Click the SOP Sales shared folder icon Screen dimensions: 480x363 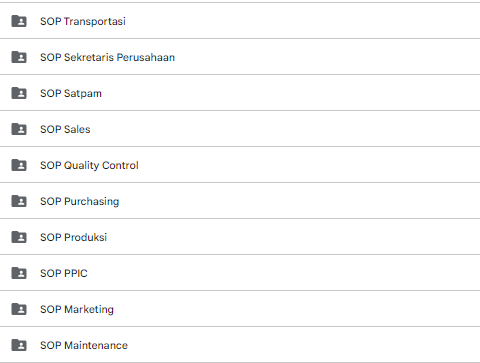19,129
